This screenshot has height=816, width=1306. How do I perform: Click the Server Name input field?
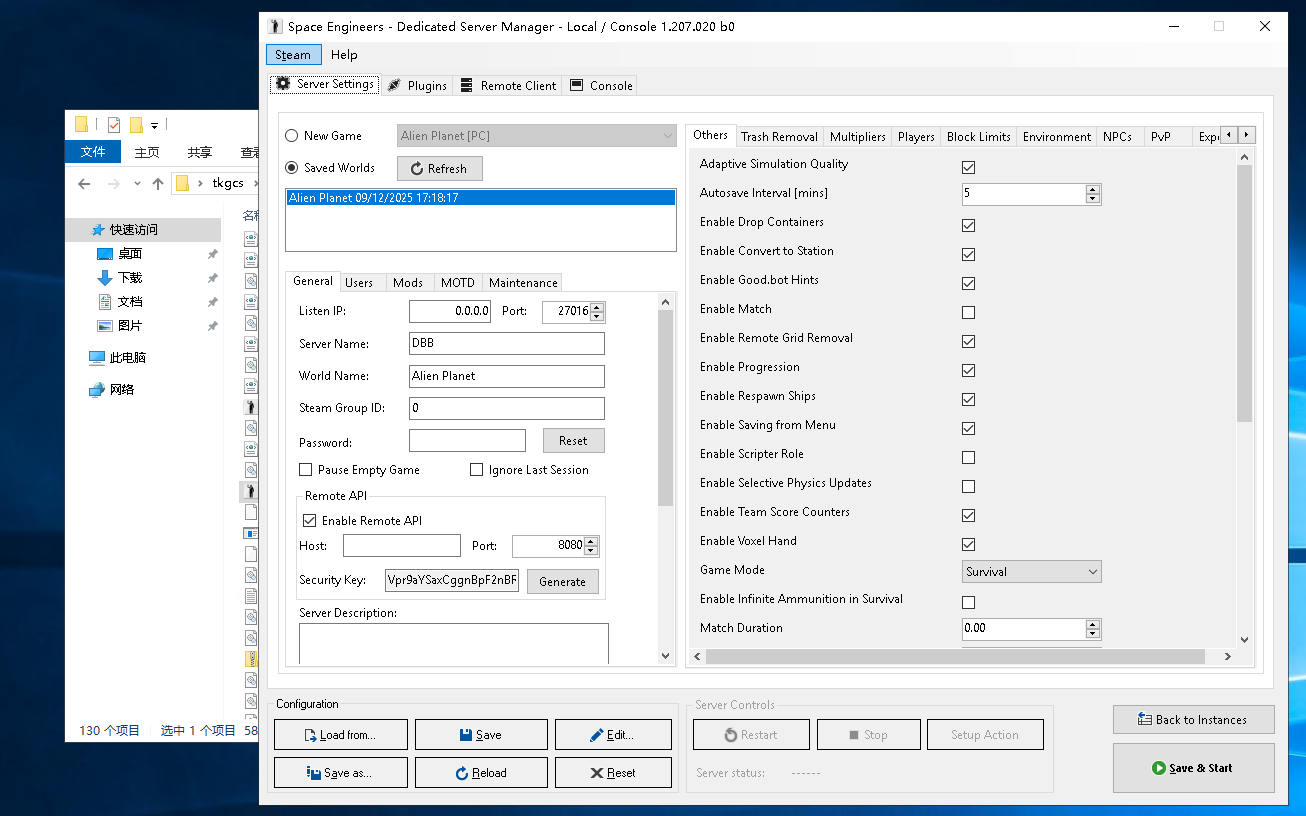click(x=506, y=344)
